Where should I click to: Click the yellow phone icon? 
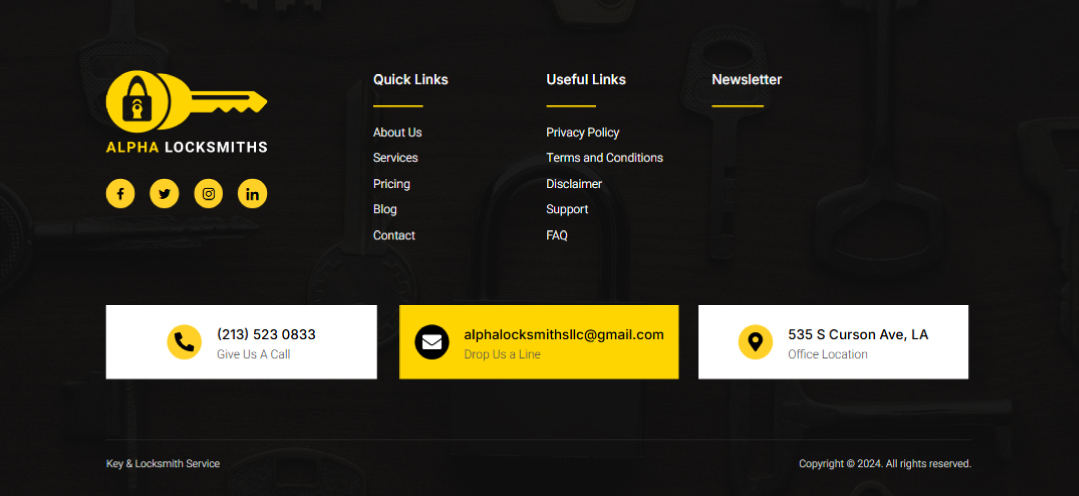[184, 342]
